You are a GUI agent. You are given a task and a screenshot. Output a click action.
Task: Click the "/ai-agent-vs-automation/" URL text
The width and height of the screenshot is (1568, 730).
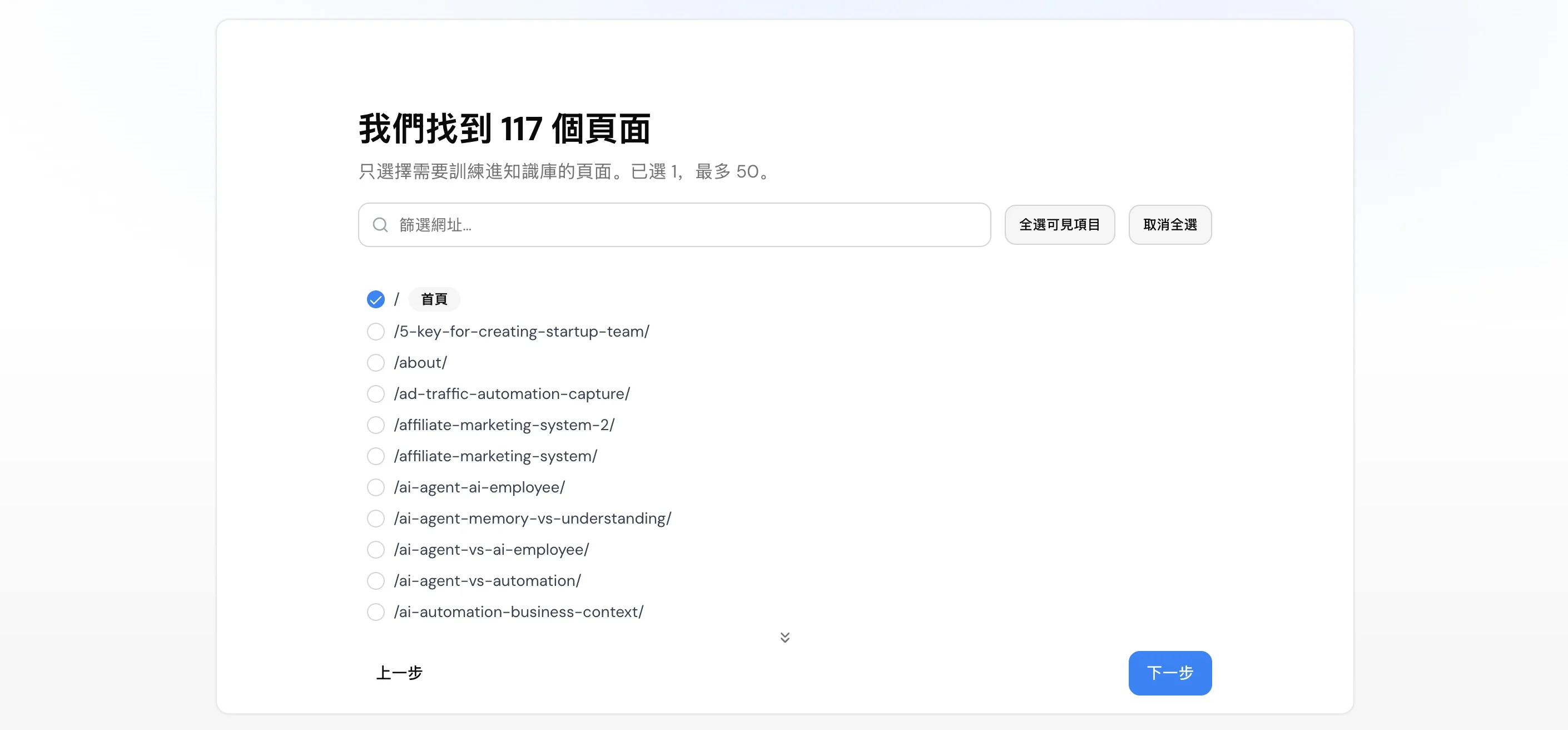coord(488,581)
